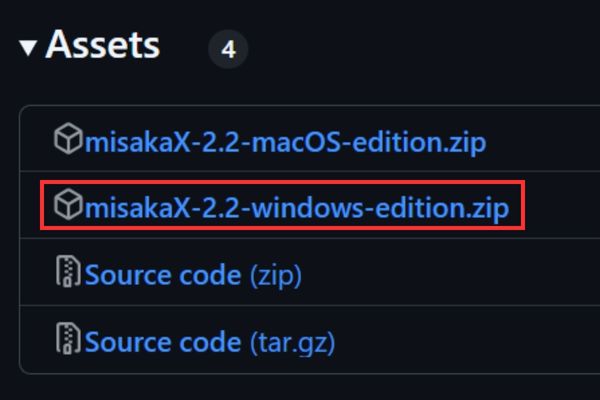Open the Source code link in zip row
Image resolution: width=600 pixels, height=400 pixels.
tap(163, 274)
